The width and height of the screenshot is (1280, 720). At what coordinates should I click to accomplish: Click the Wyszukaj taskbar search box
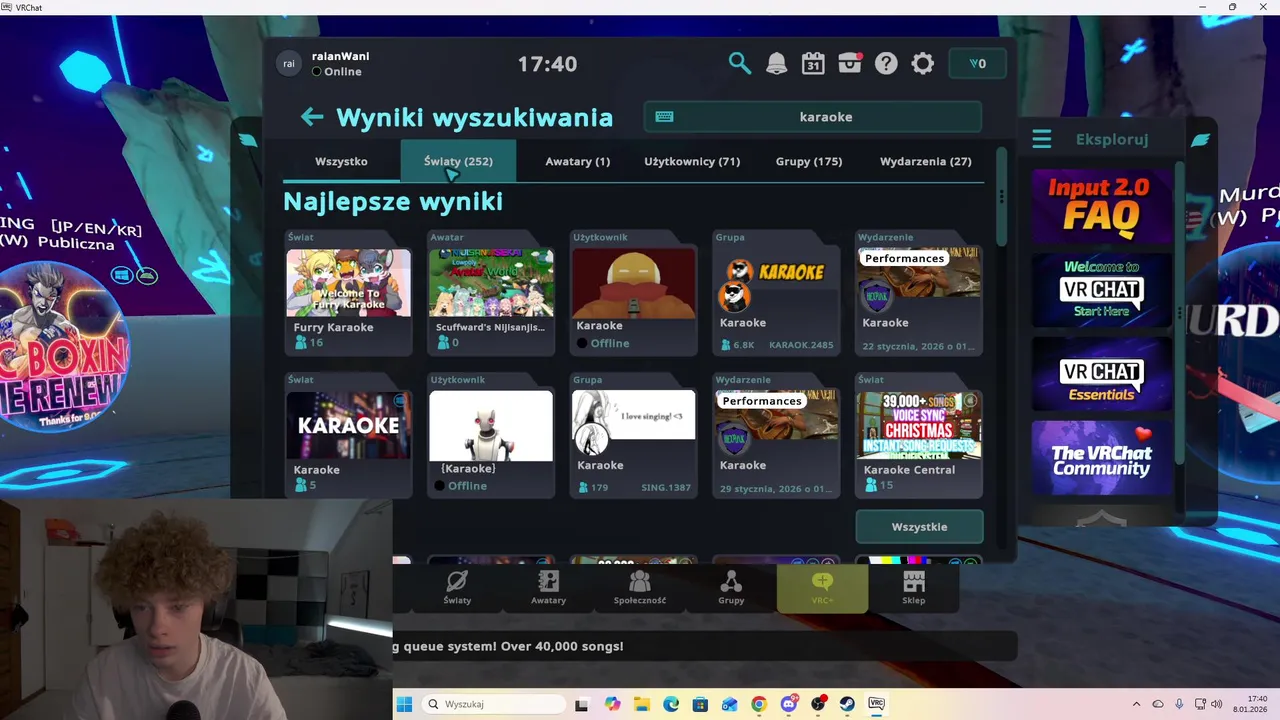pos(494,704)
